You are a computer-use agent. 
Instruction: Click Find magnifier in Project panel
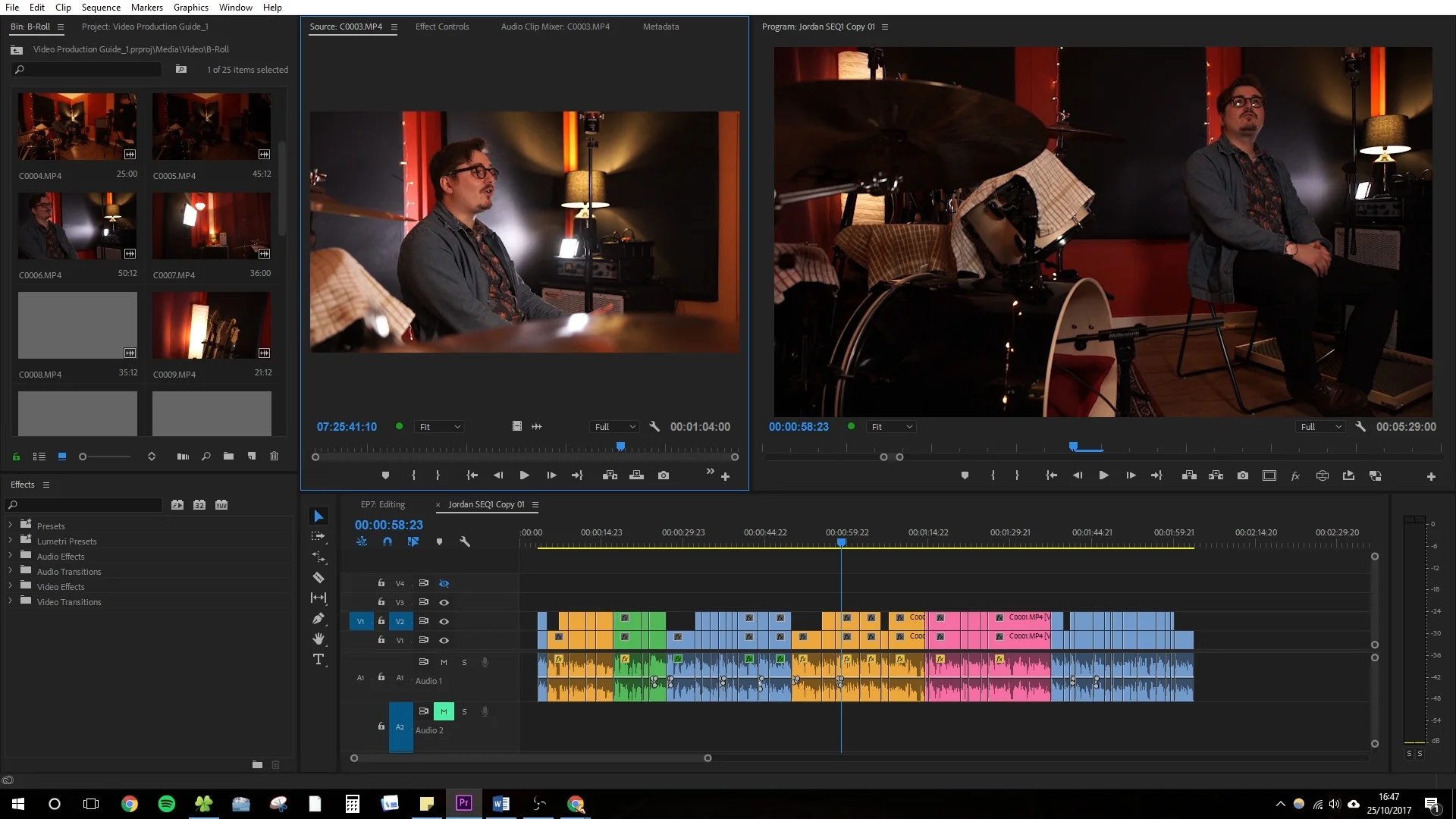[x=206, y=457]
